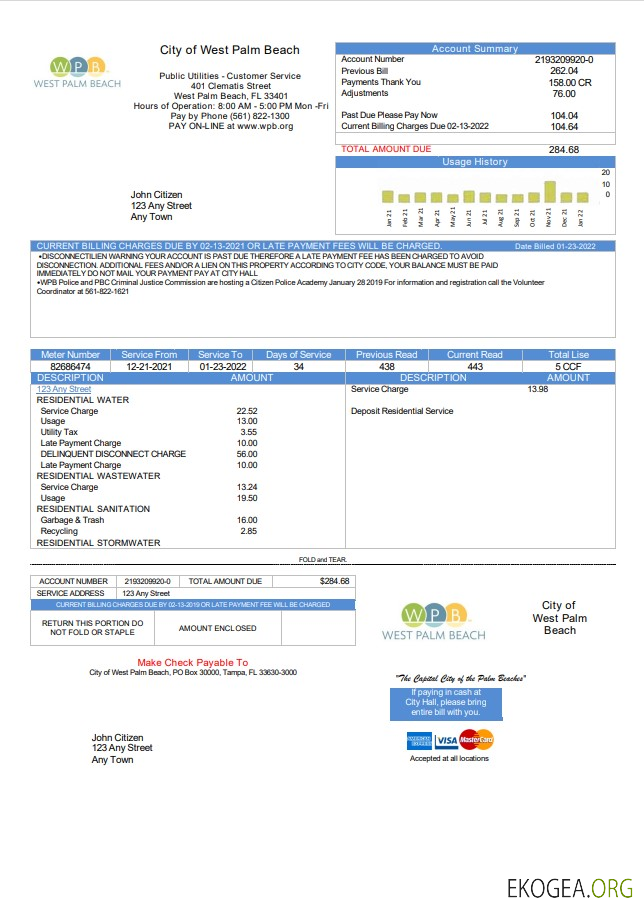644x915 pixels.
Task: Click the Service From date 12-21-2021
Action: [x=149, y=366]
